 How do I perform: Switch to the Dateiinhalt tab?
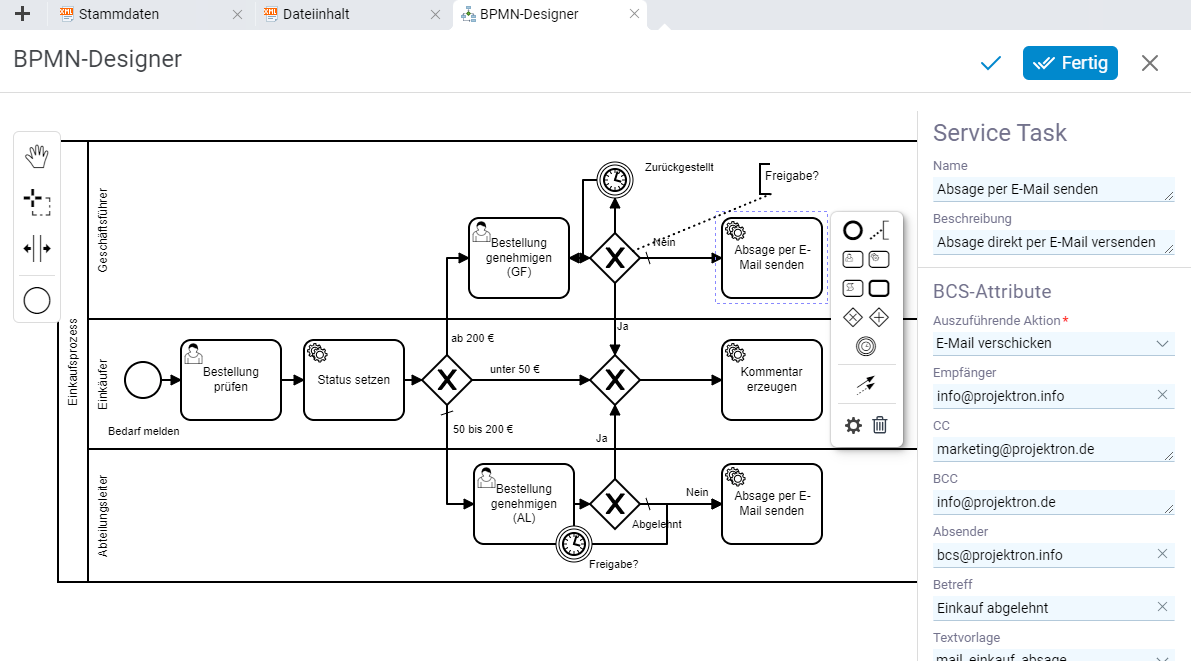[x=316, y=14]
